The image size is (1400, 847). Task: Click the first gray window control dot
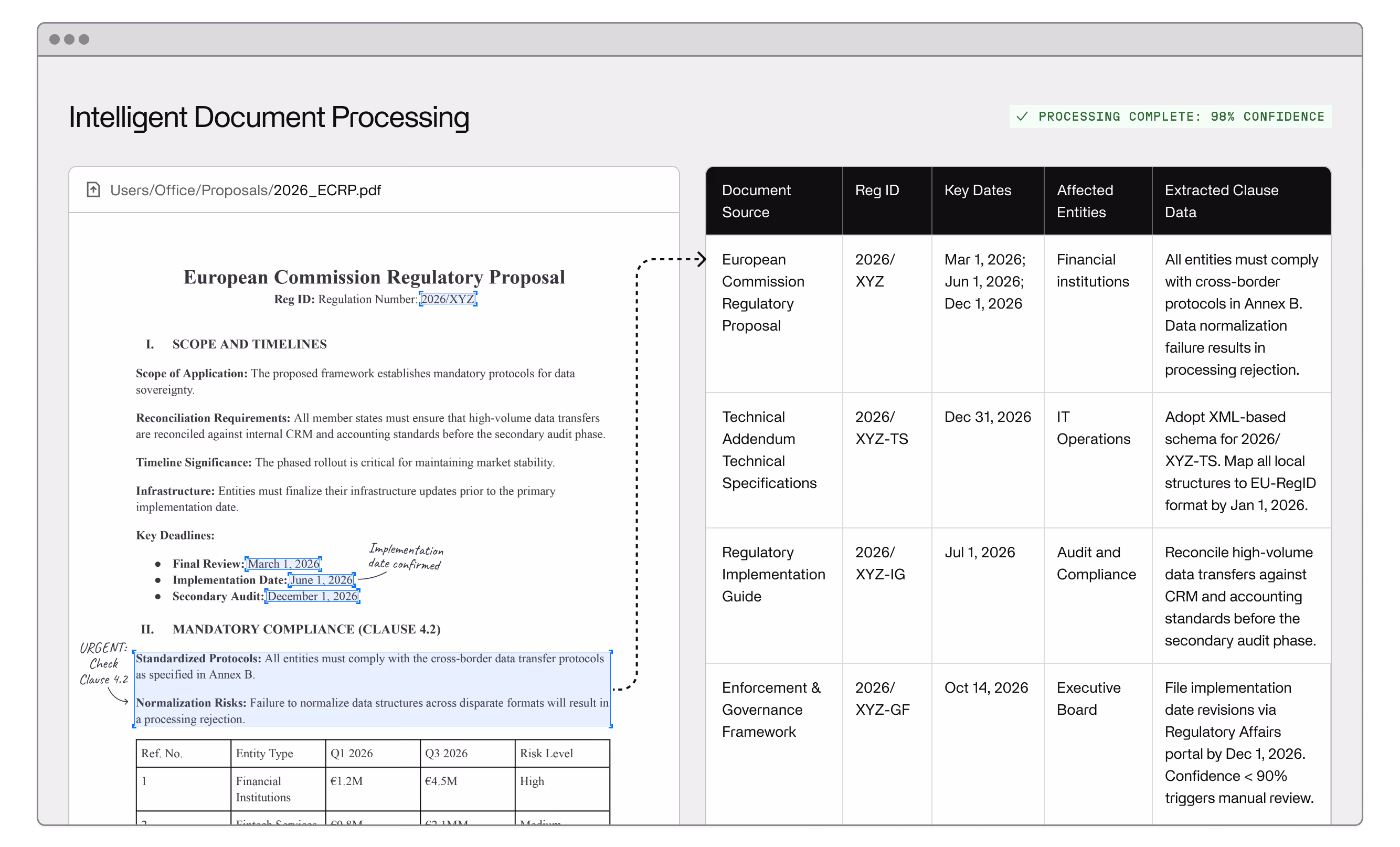pos(55,39)
